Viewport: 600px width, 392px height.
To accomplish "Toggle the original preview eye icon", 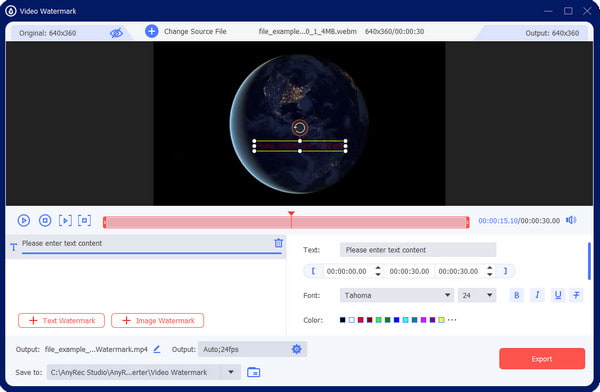I will coord(116,33).
